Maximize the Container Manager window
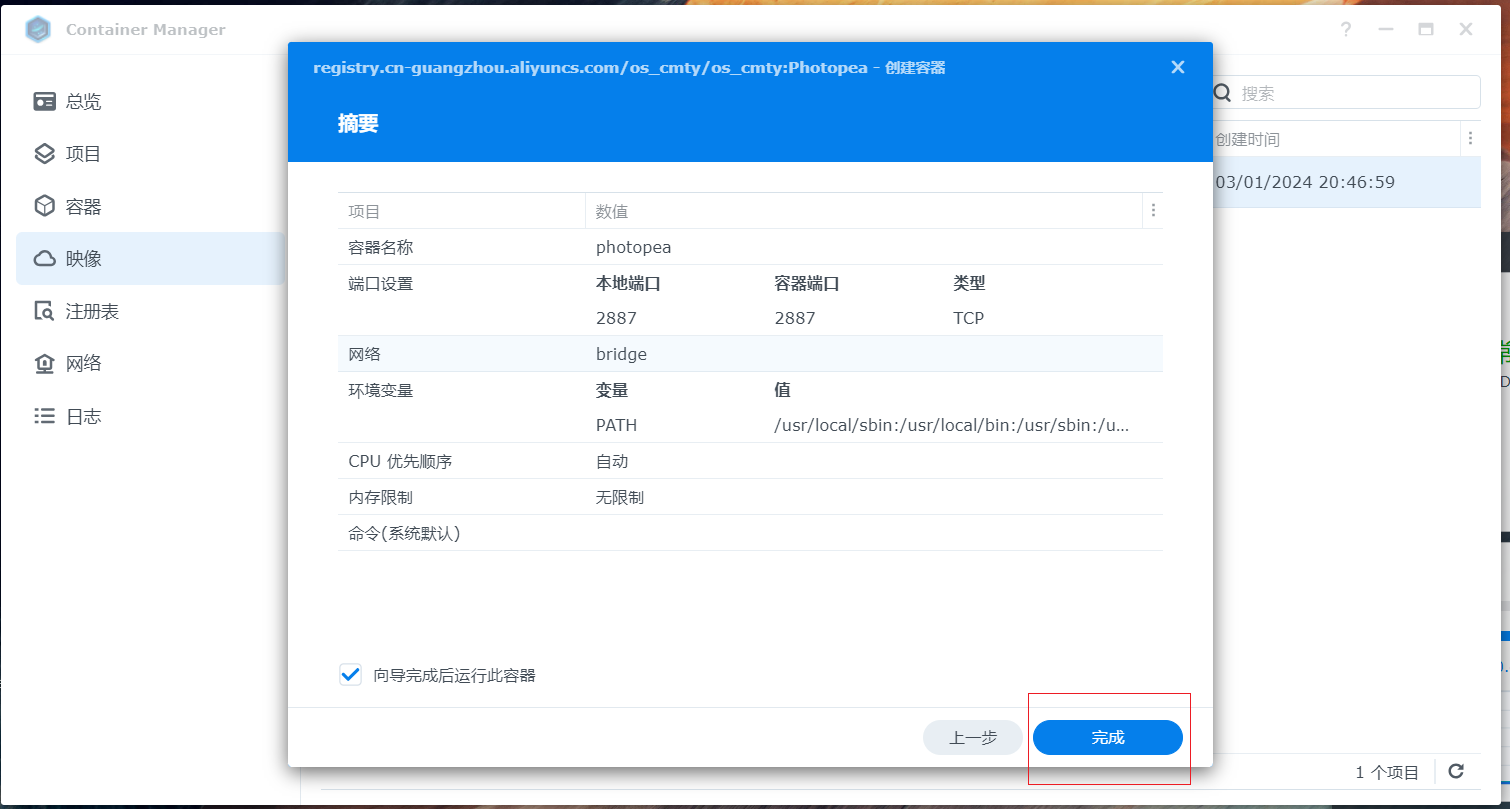Image resolution: width=1510 pixels, height=809 pixels. 1426,30
